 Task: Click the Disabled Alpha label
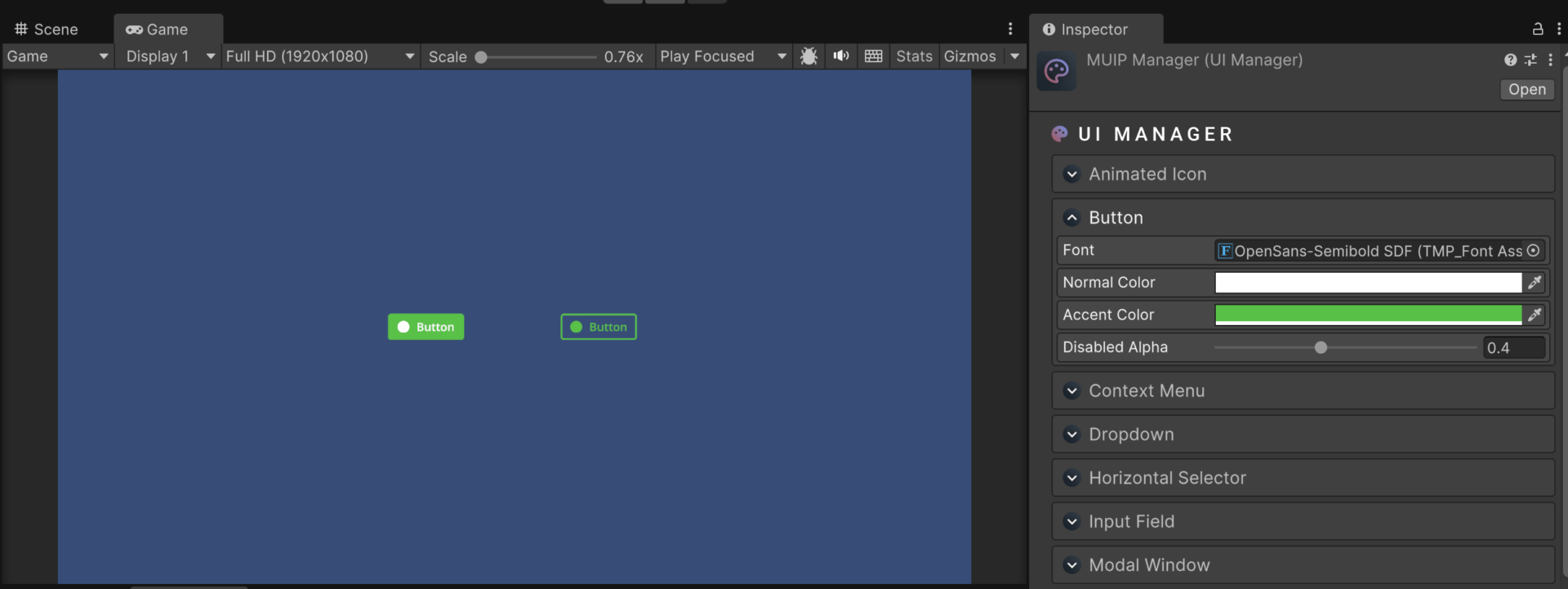[x=1115, y=347]
